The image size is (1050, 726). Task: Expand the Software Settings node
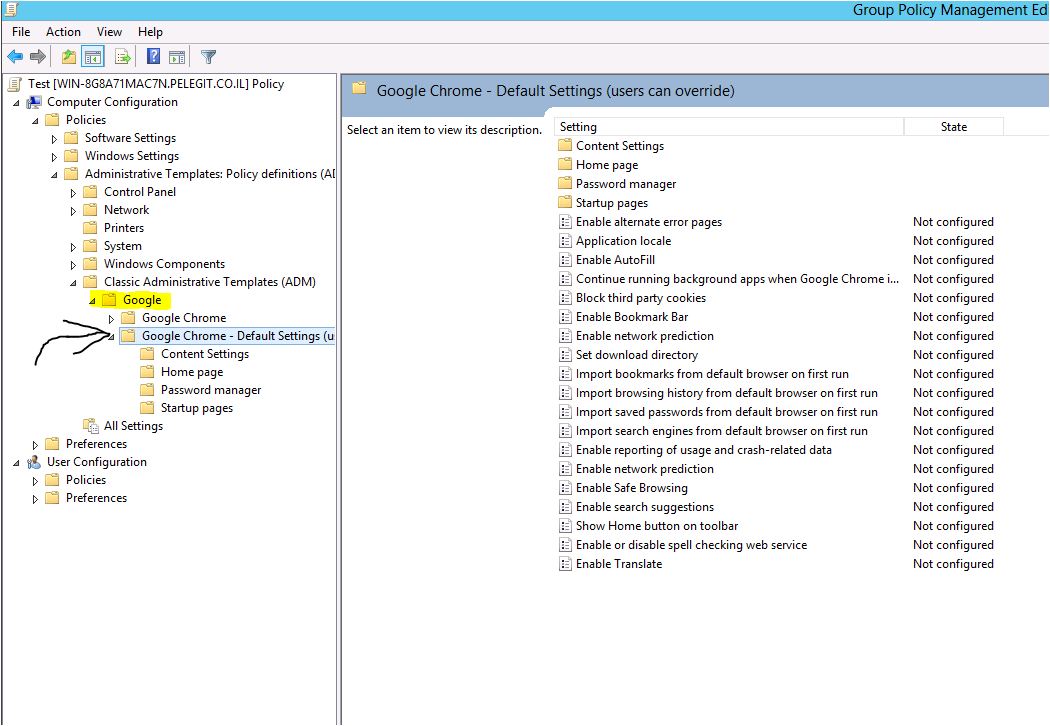pyautogui.click(x=54, y=139)
